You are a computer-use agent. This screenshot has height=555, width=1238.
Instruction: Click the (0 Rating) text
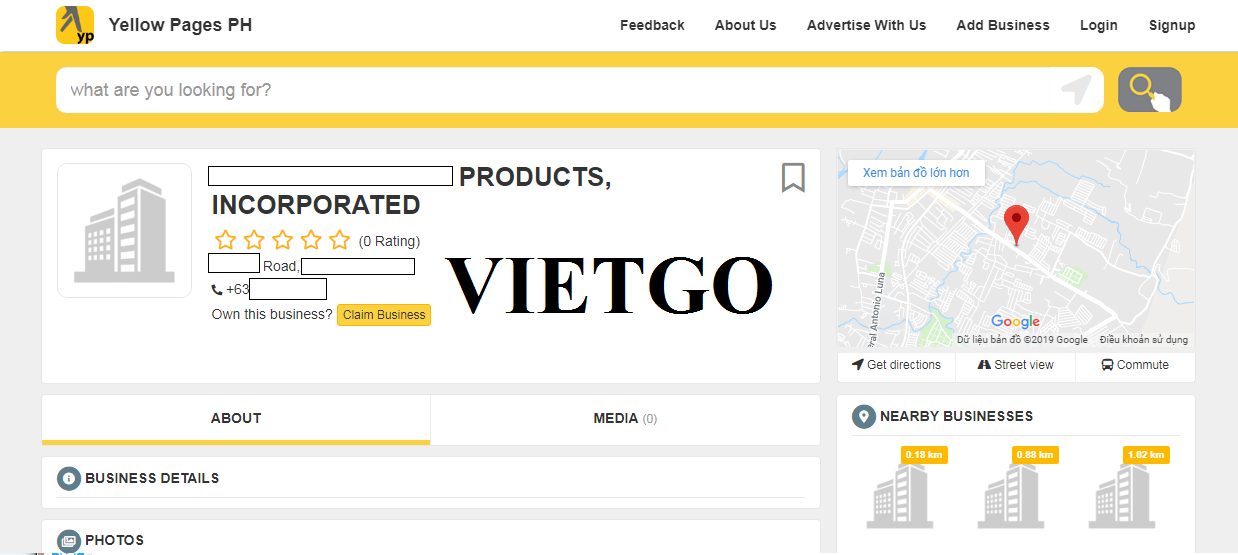pos(389,241)
